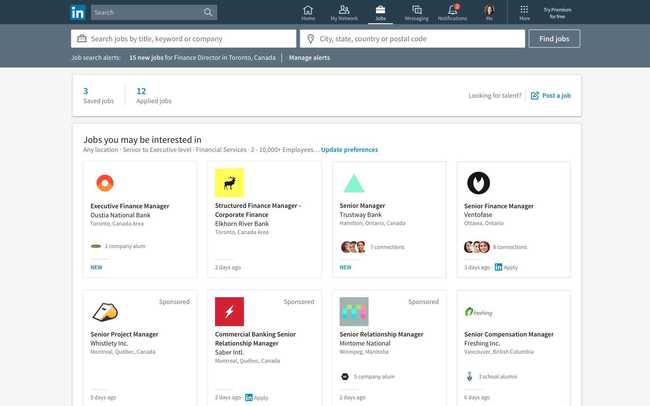Screen dimensions: 650x406
Task: Open Elkhorn River Bank yellow elk logo
Action: (x=229, y=182)
